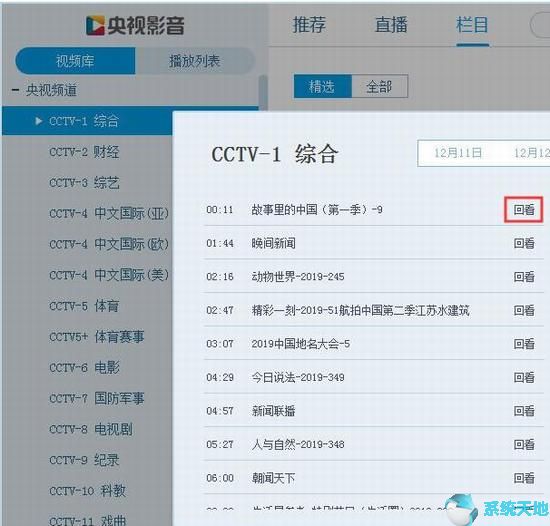Select CCTV5+ 体育赛事 channel

coord(96,337)
